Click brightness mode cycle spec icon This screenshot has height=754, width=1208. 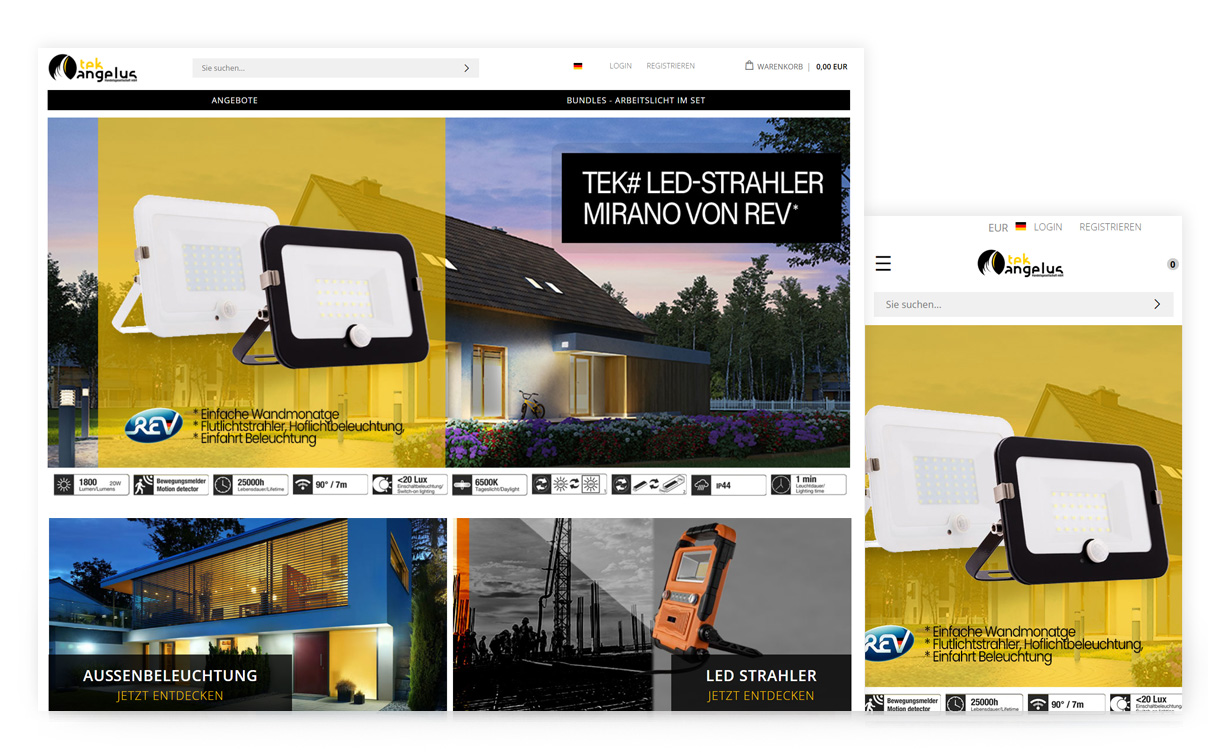[569, 485]
